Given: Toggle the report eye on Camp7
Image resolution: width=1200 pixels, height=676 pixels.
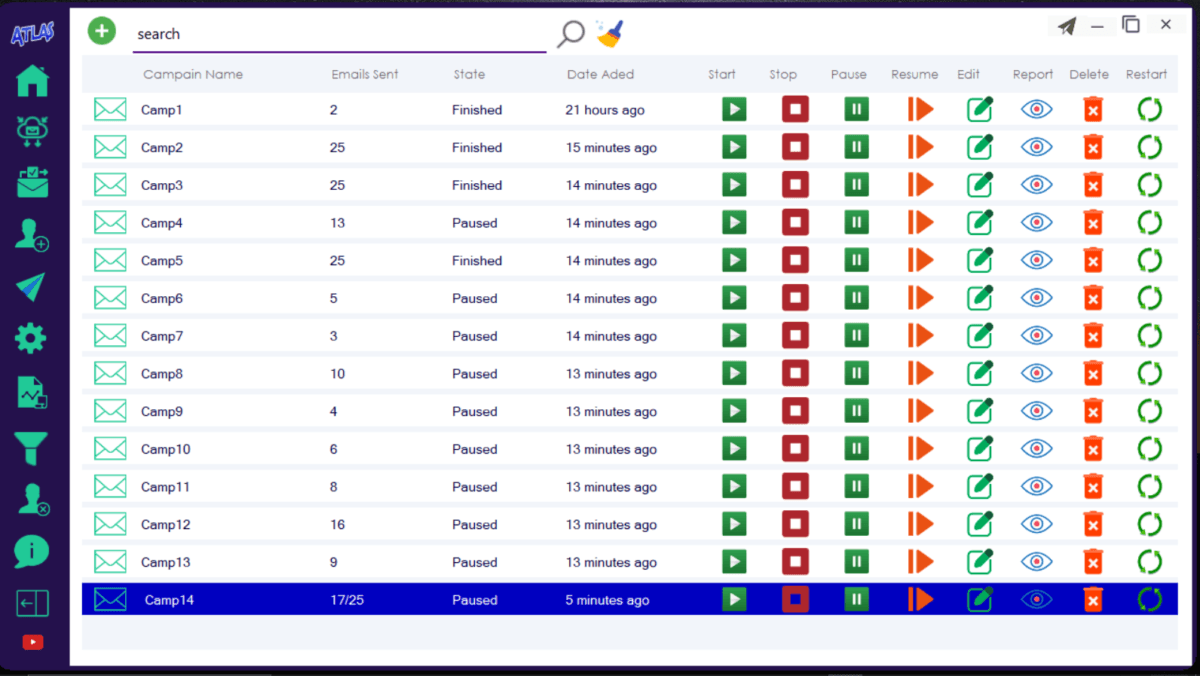Looking at the screenshot, I should (1036, 336).
